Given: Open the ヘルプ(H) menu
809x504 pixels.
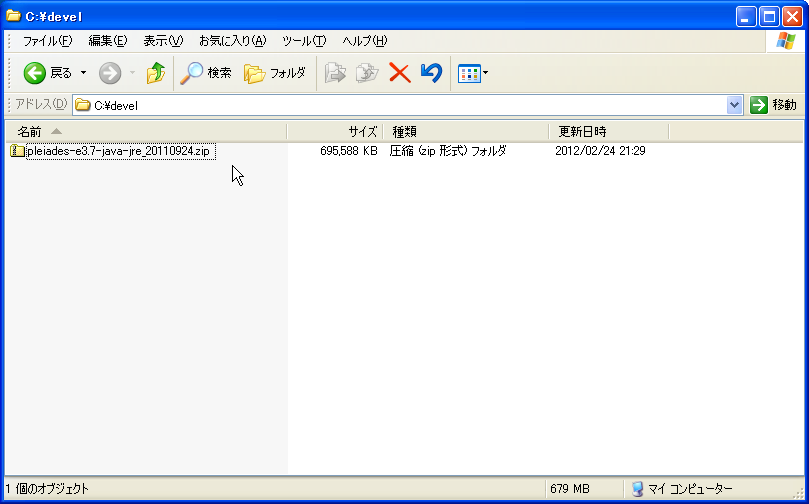Looking at the screenshot, I should (364, 41).
